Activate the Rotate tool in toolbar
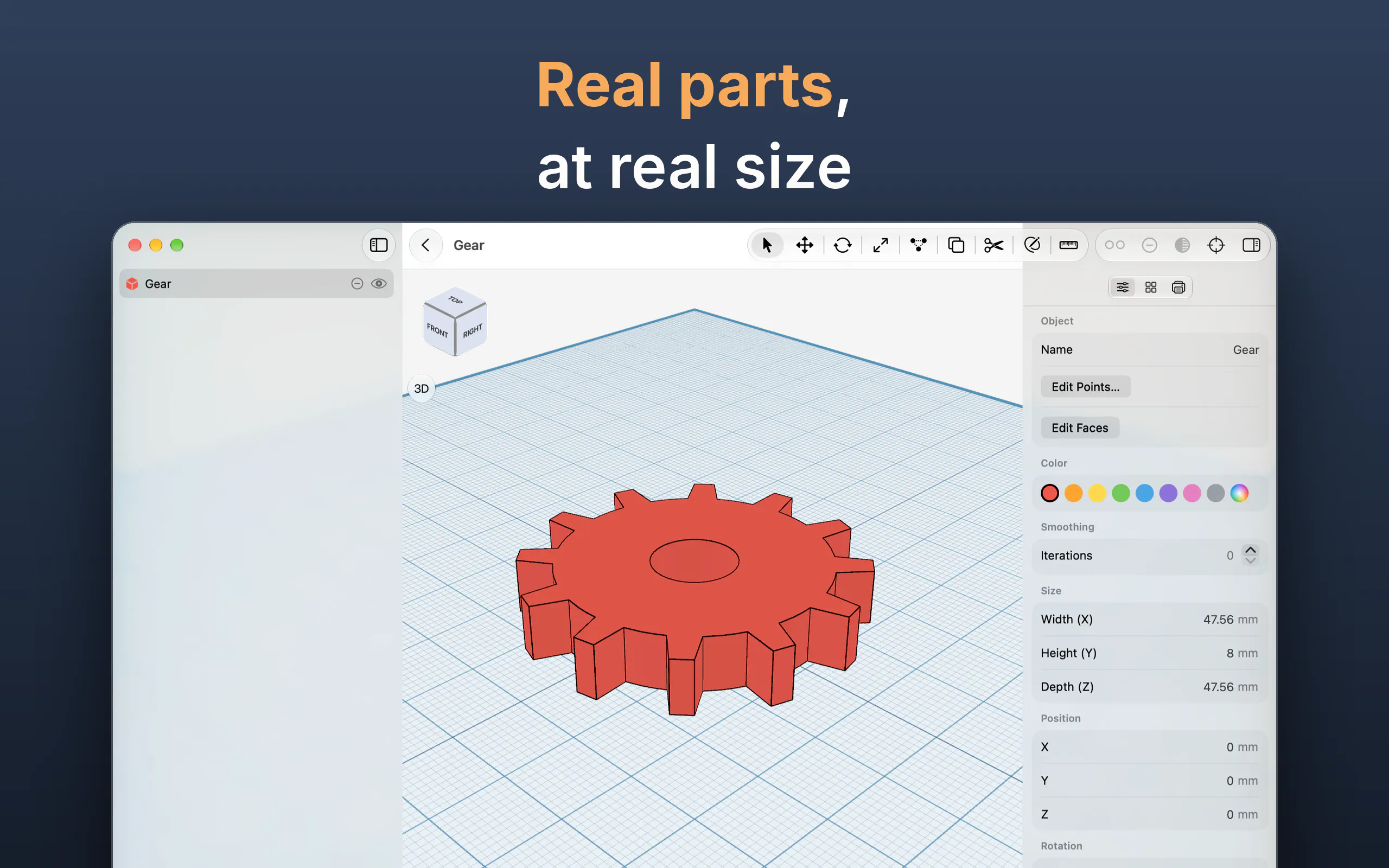Viewport: 1389px width, 868px height. coord(843,245)
